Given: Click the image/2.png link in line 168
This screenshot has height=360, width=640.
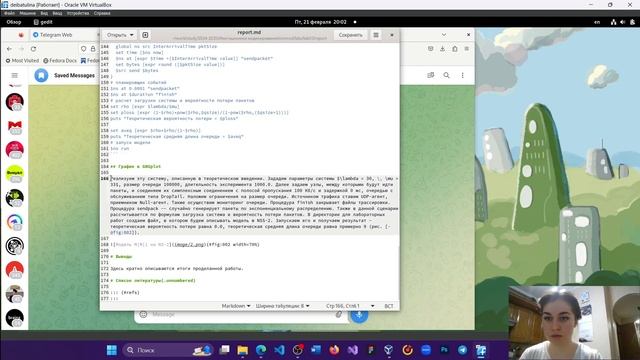Looking at the screenshot, I should 188,244.
